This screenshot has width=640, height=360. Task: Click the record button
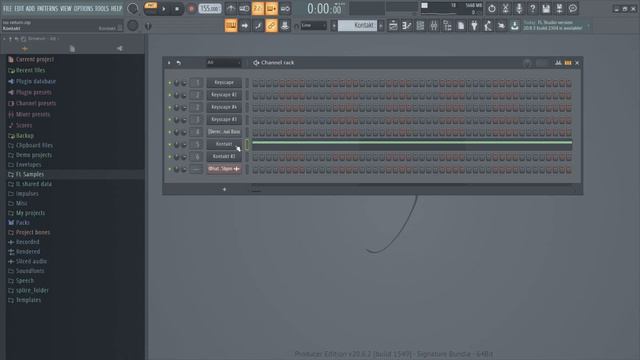[191, 9]
